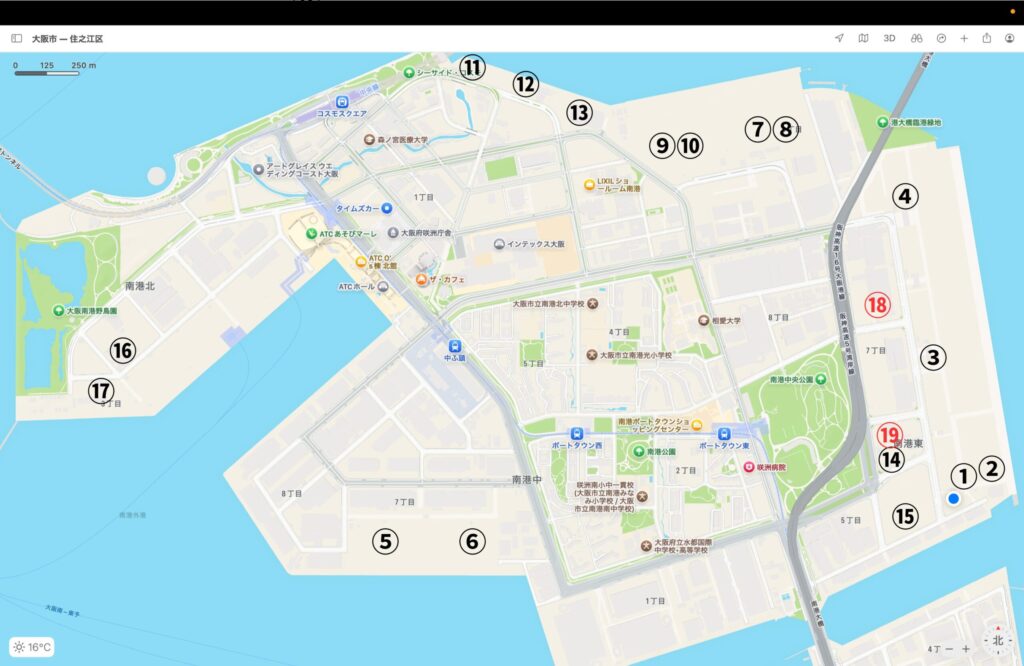Click the directions route icon
Viewport: 1024px width, 666px height.
coord(940,38)
